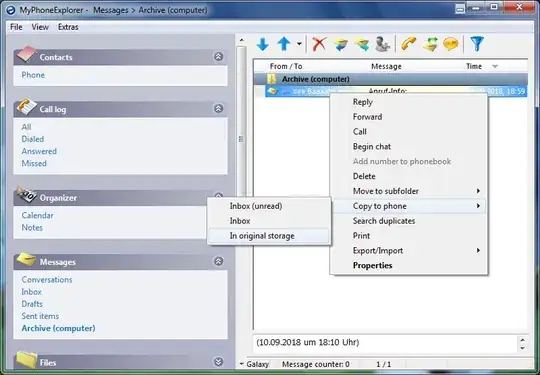Viewport: 540px width, 375px height.
Task: Click the red X delete icon
Action: click(x=319, y=44)
